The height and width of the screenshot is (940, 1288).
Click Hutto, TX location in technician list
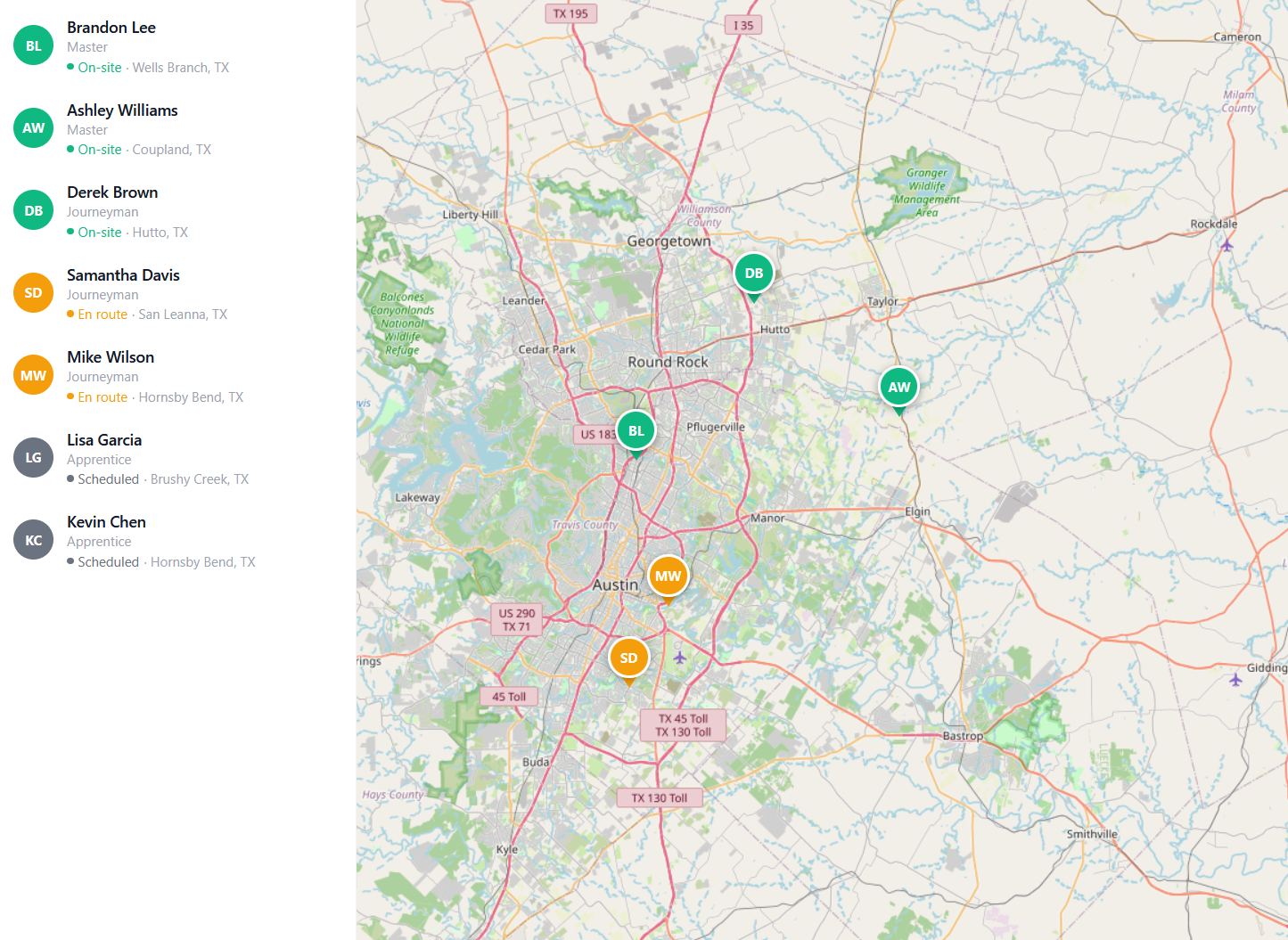point(160,233)
